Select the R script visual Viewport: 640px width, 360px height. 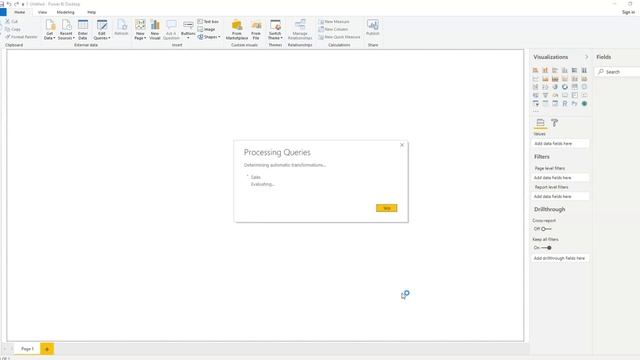click(565, 104)
